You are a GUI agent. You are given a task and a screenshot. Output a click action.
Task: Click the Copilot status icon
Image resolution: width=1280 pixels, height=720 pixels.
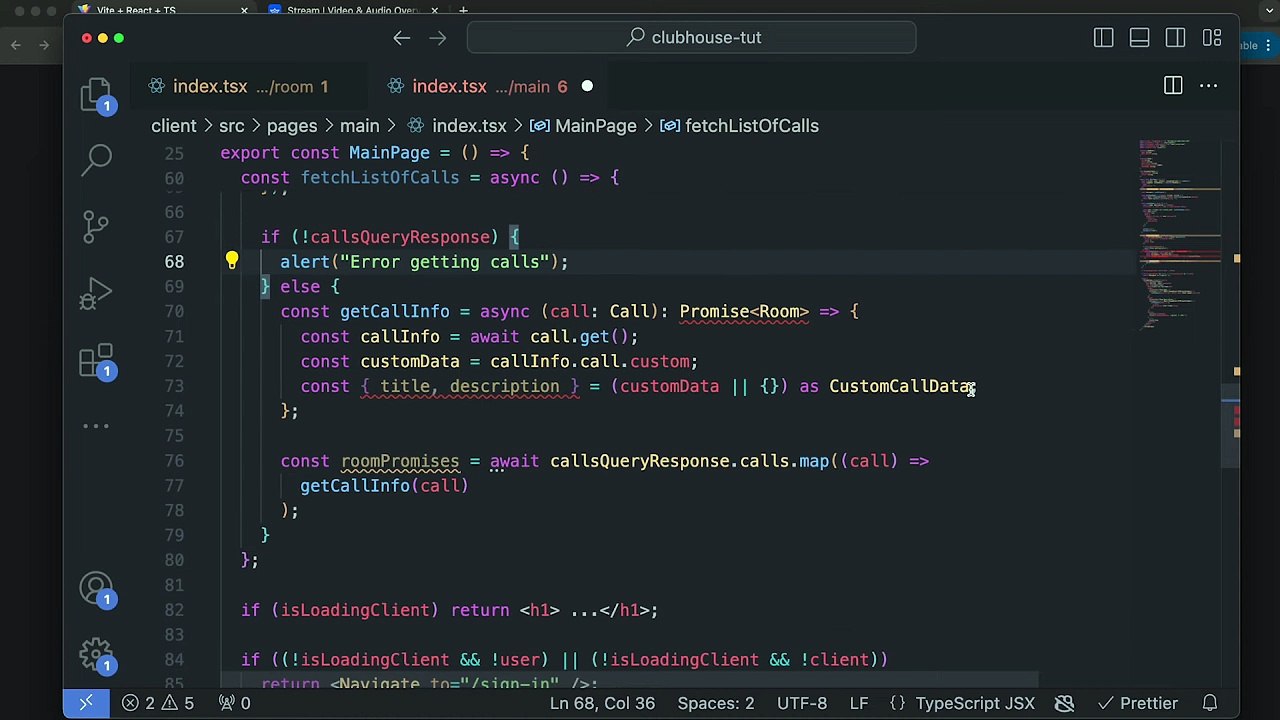[x=1065, y=703]
